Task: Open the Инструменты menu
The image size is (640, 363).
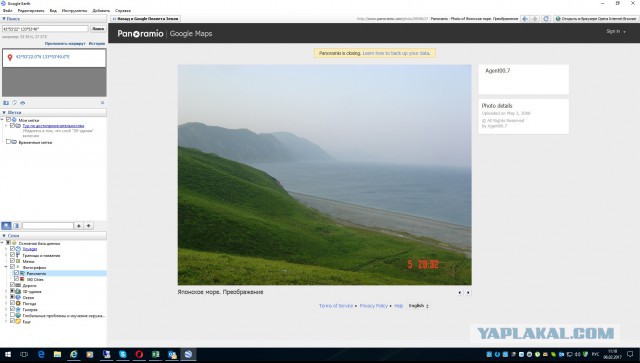Action: tap(74, 11)
